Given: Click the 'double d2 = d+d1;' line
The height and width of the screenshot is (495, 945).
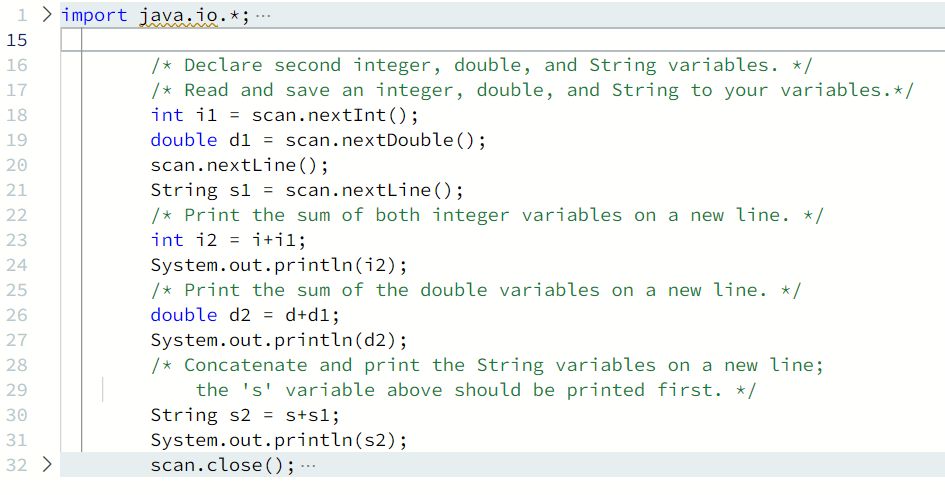Looking at the screenshot, I should [245, 315].
